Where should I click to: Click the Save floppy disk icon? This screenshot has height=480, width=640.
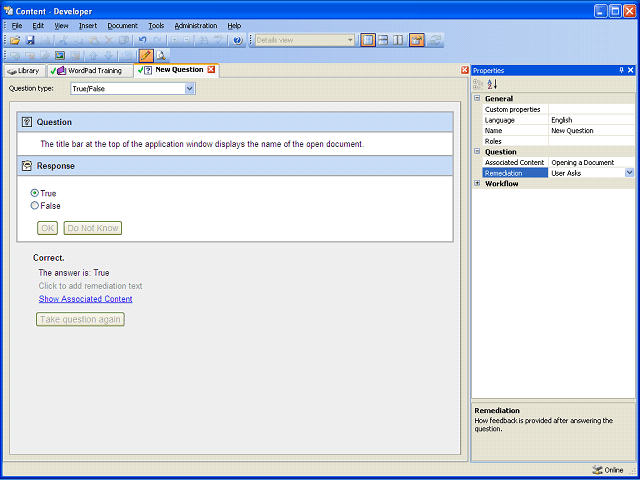pyautogui.click(x=30, y=40)
